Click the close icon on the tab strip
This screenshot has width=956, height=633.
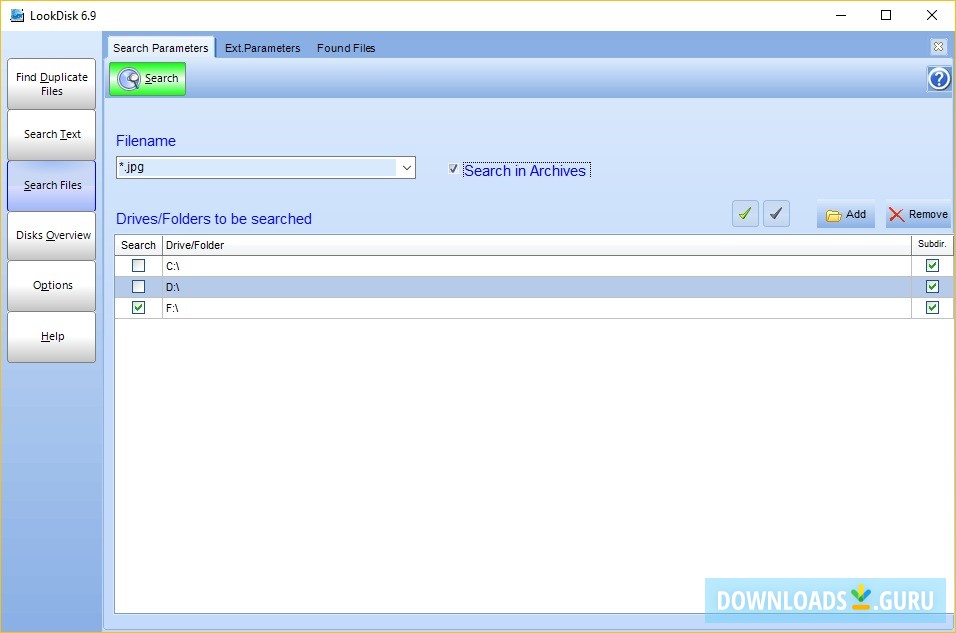point(938,46)
